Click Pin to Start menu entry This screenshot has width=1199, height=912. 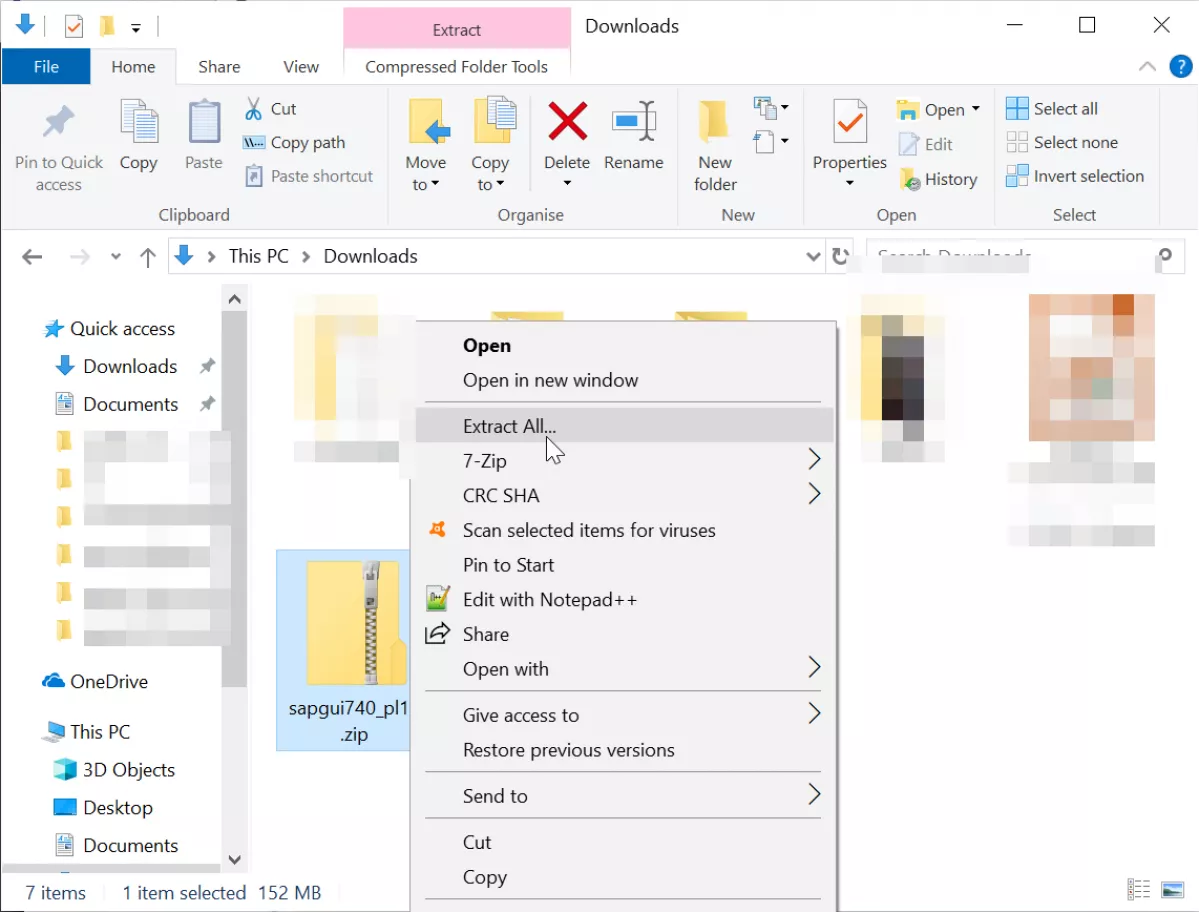(625, 565)
